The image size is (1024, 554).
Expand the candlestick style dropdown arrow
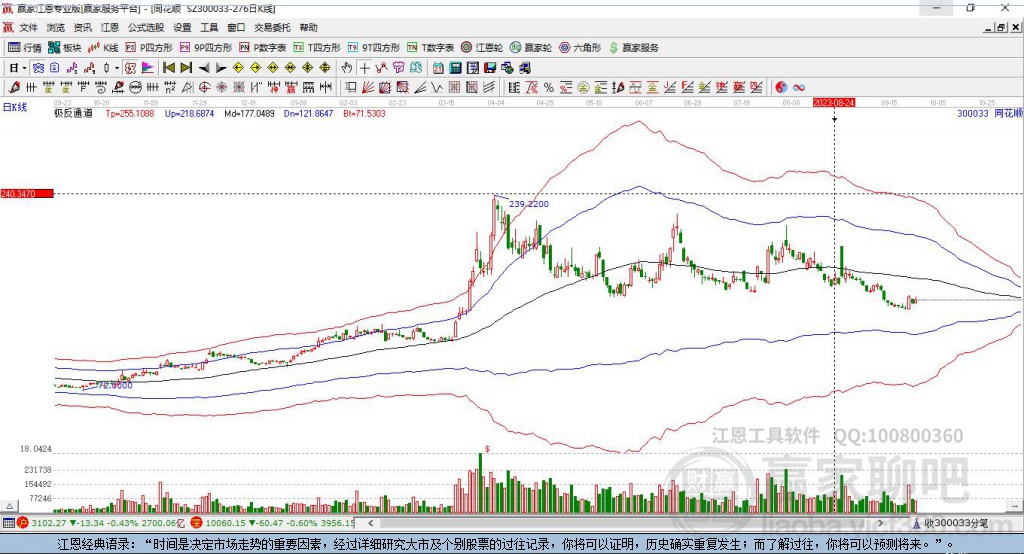coord(117,68)
